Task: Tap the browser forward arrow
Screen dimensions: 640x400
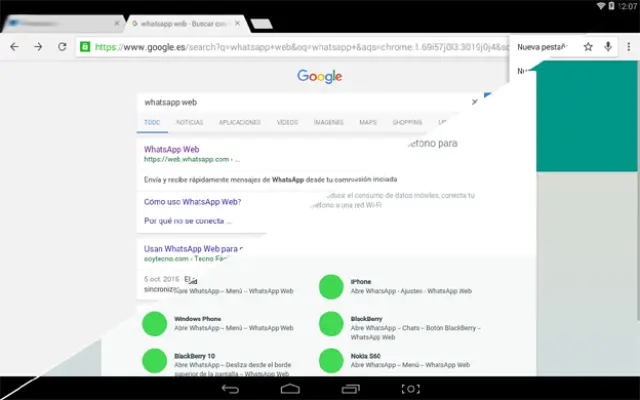Action: (38, 47)
